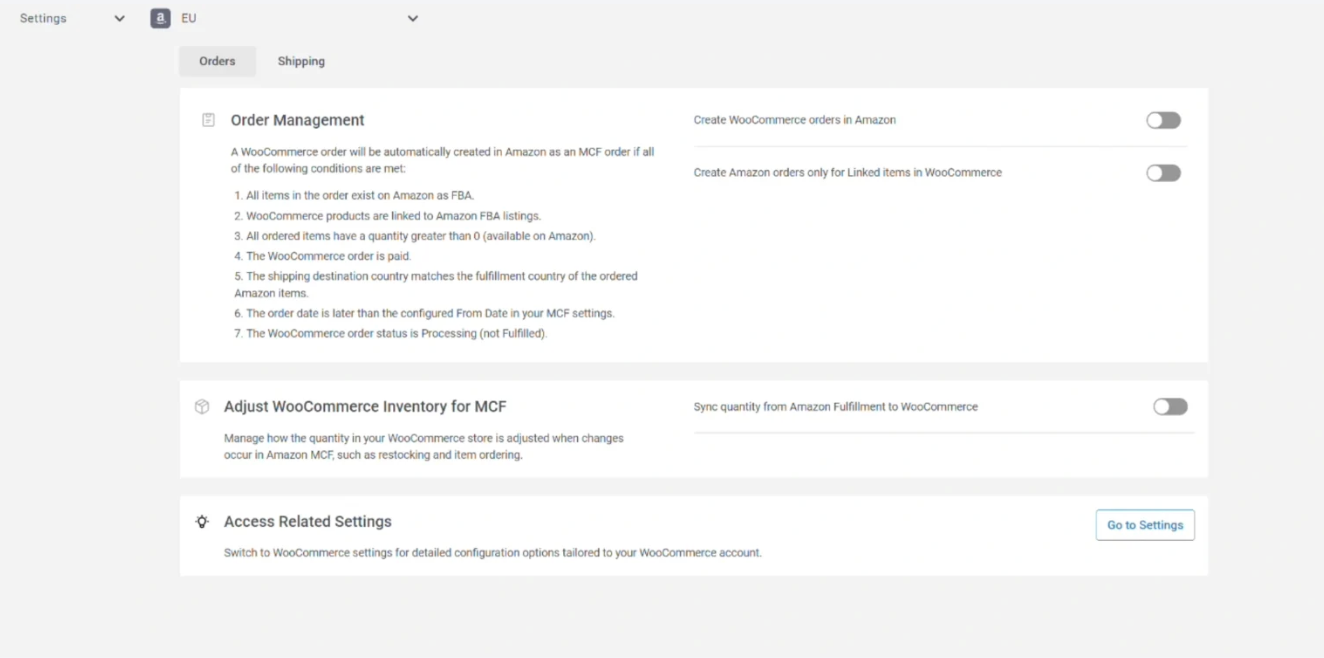Screen dimensions: 1324x658
Task: Select the Orders tab
Action: tap(217, 61)
